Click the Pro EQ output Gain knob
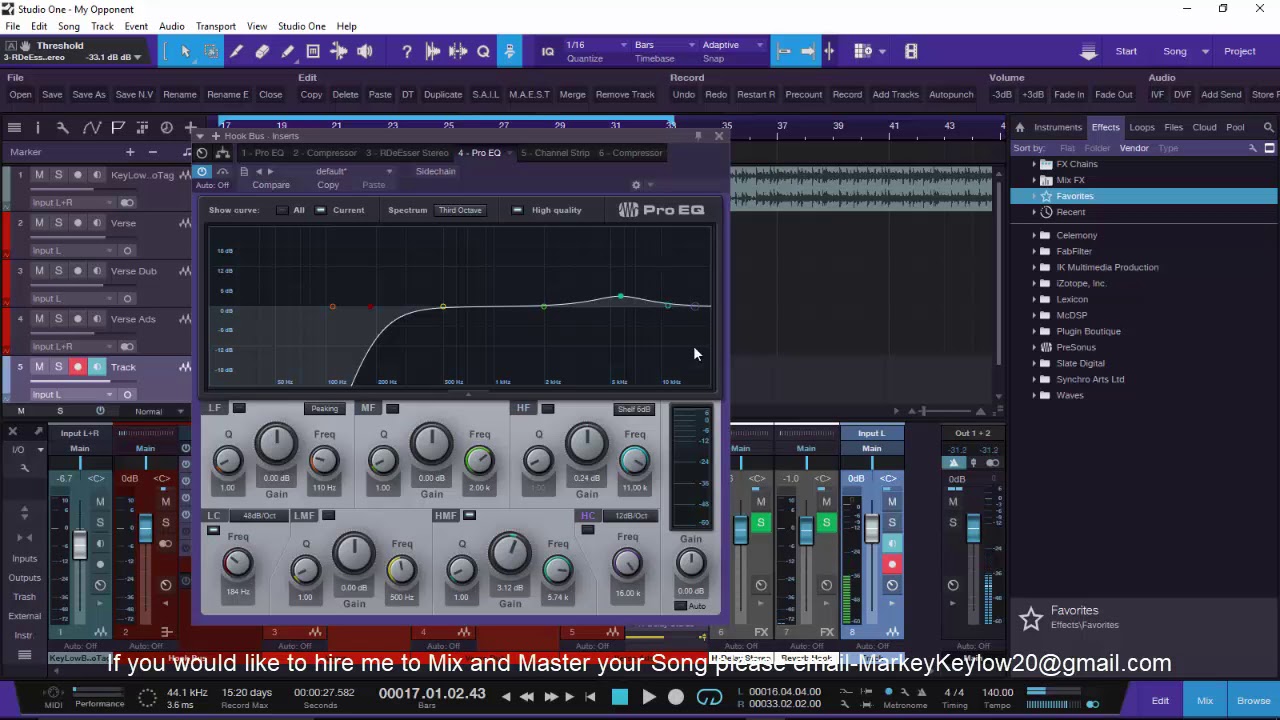The width and height of the screenshot is (1280, 720). (690, 565)
